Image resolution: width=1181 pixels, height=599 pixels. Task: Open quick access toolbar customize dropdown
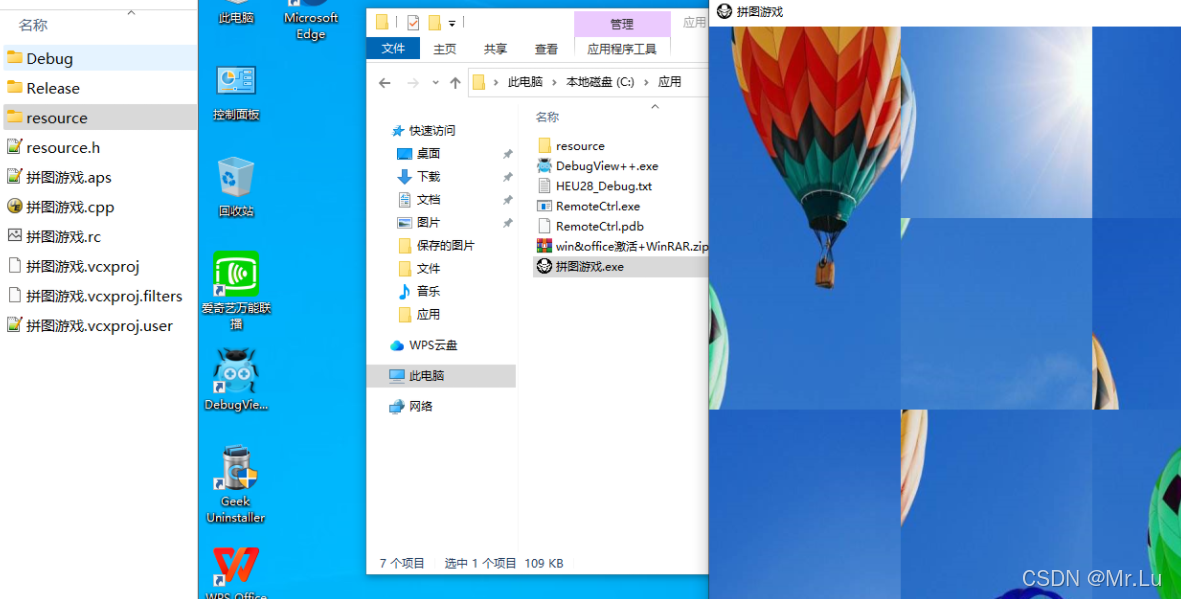click(x=452, y=23)
